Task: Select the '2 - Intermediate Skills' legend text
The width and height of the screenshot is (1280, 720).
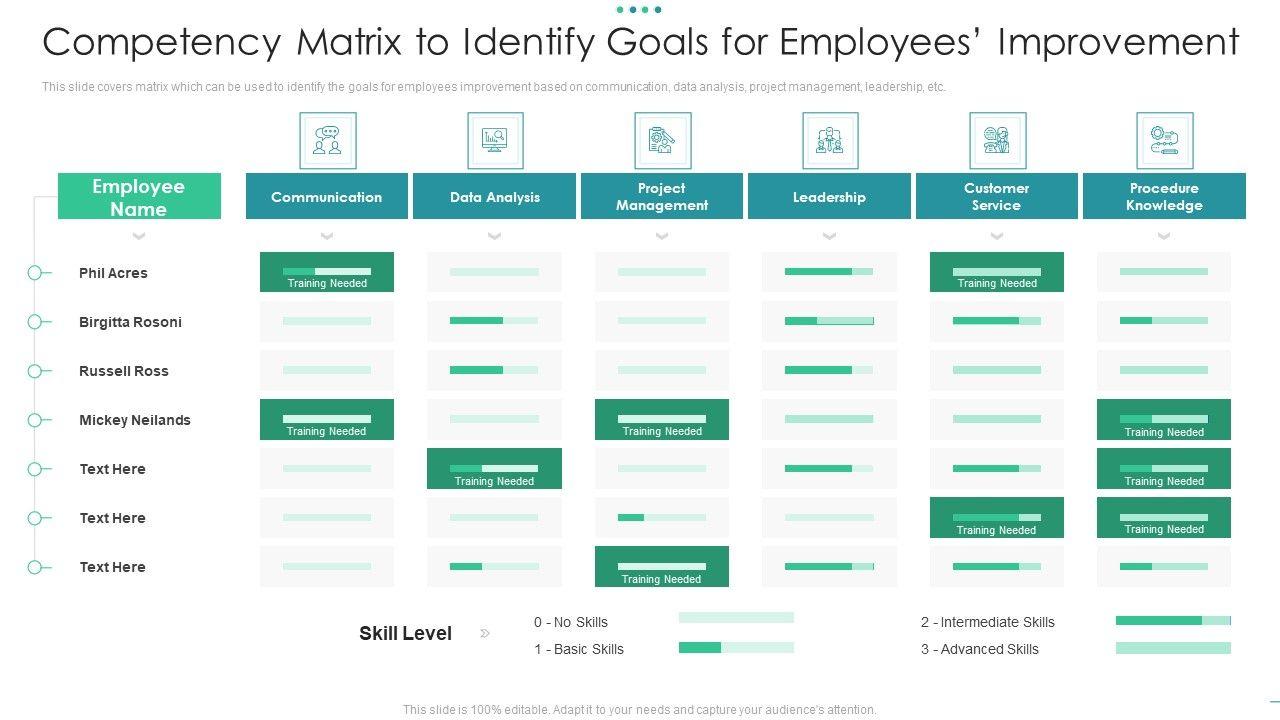Action: tap(988, 622)
